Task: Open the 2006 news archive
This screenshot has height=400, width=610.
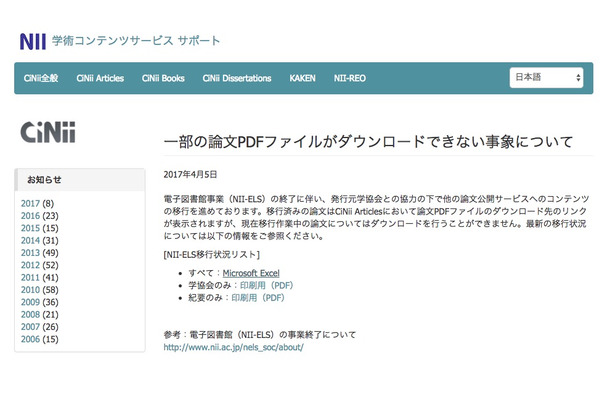Action: [30, 338]
